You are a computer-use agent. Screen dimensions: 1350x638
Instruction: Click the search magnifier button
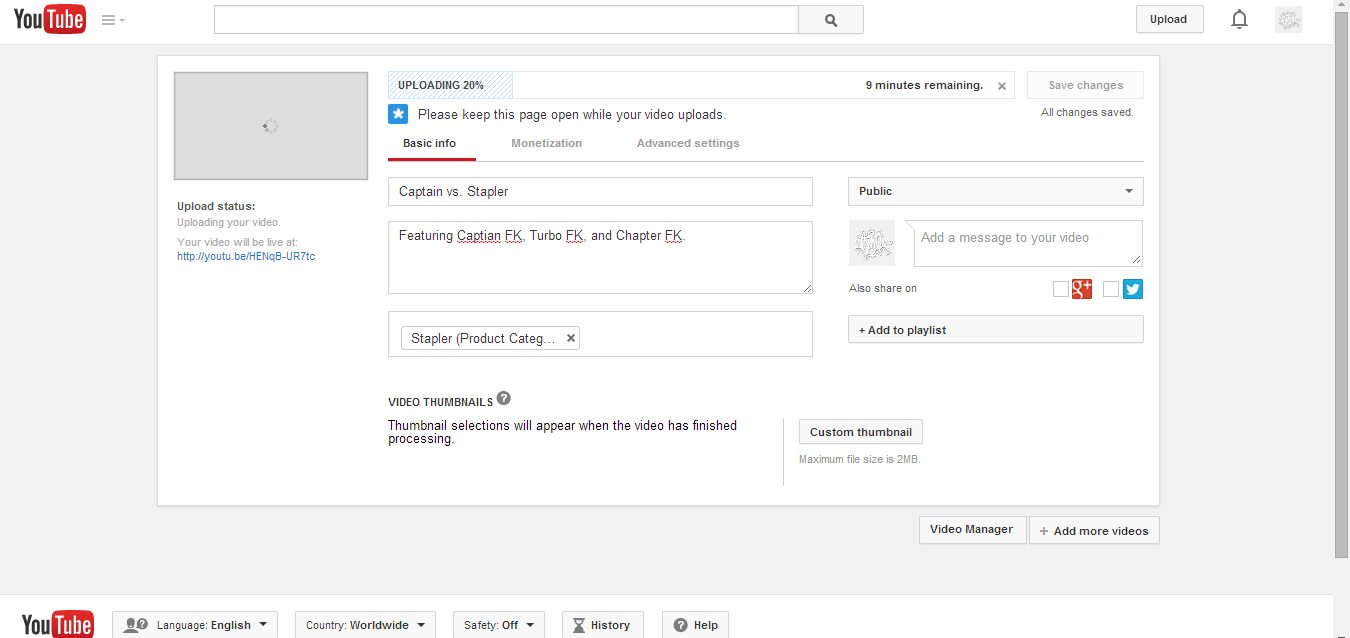pos(830,20)
